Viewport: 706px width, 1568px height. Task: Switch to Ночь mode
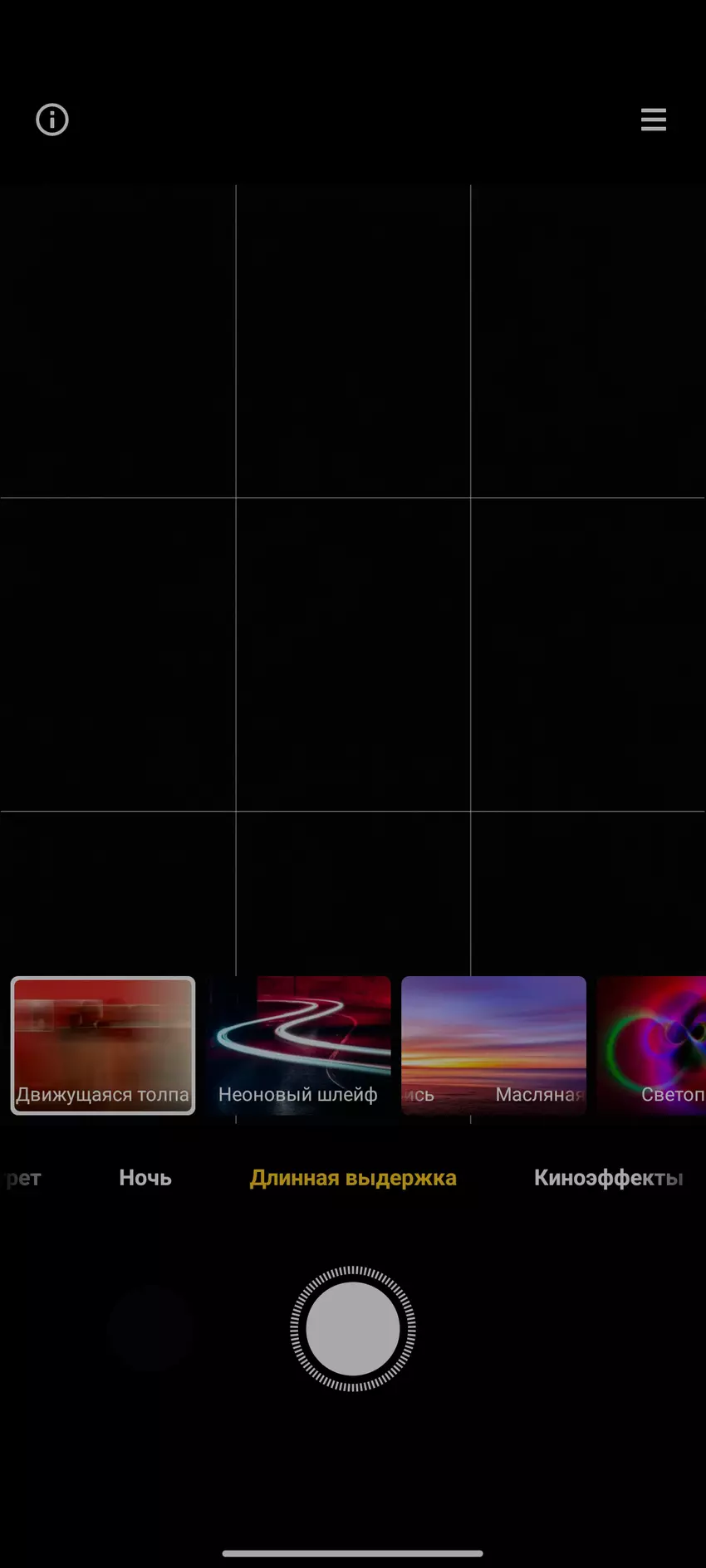pos(145,1178)
